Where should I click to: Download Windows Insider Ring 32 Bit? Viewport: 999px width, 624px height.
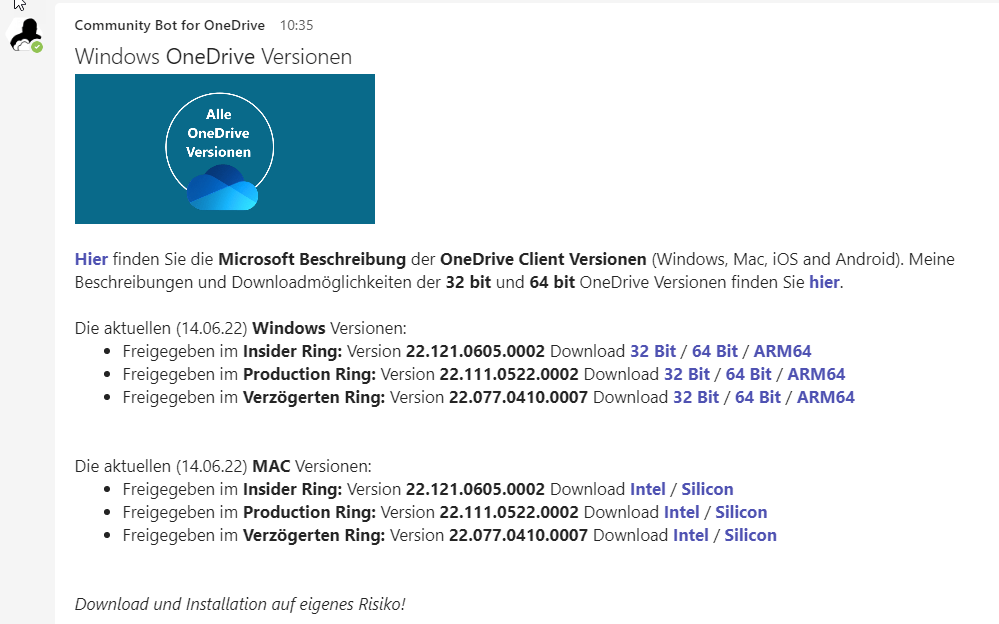[652, 351]
